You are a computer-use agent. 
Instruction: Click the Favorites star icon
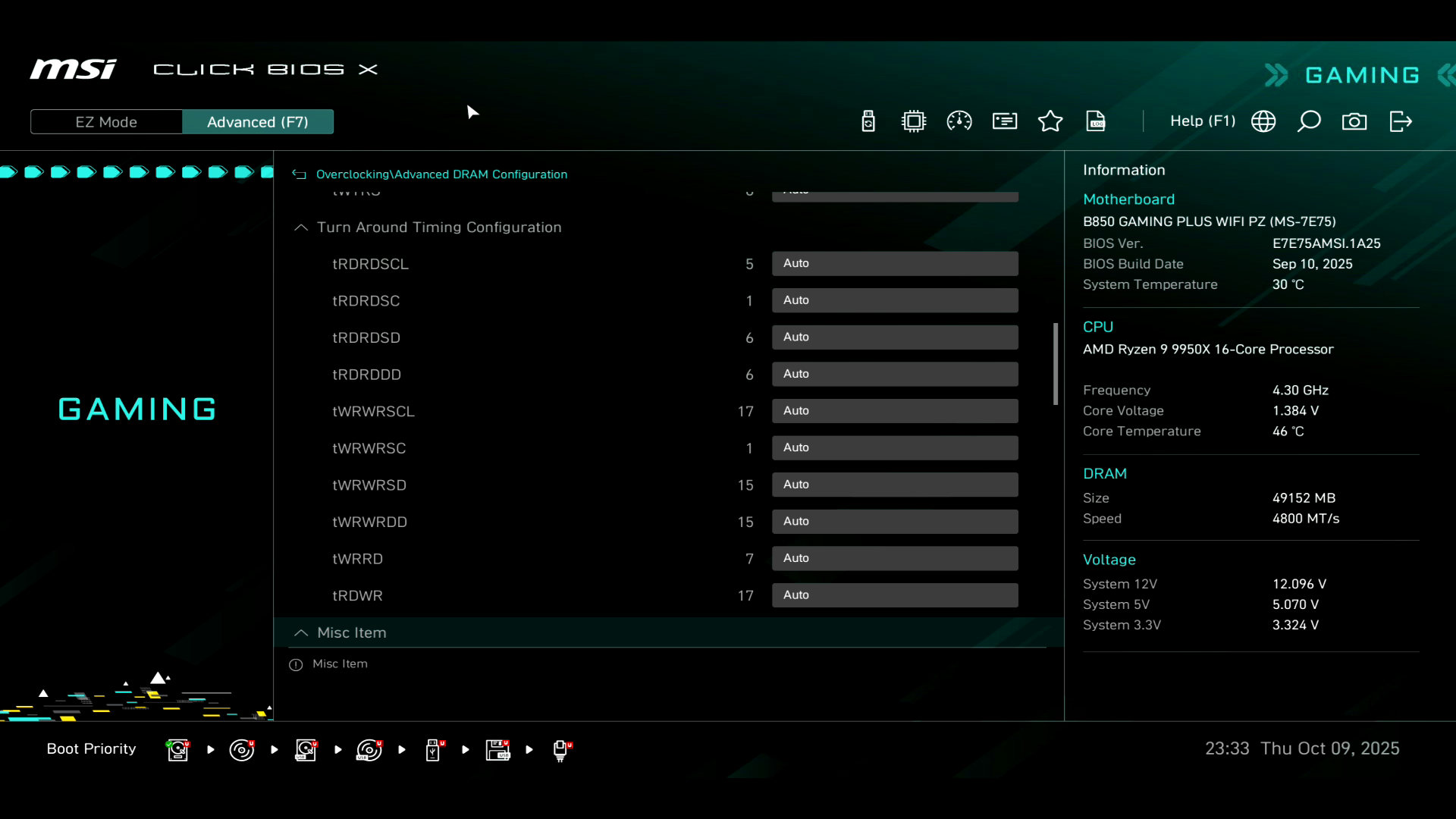click(1050, 121)
